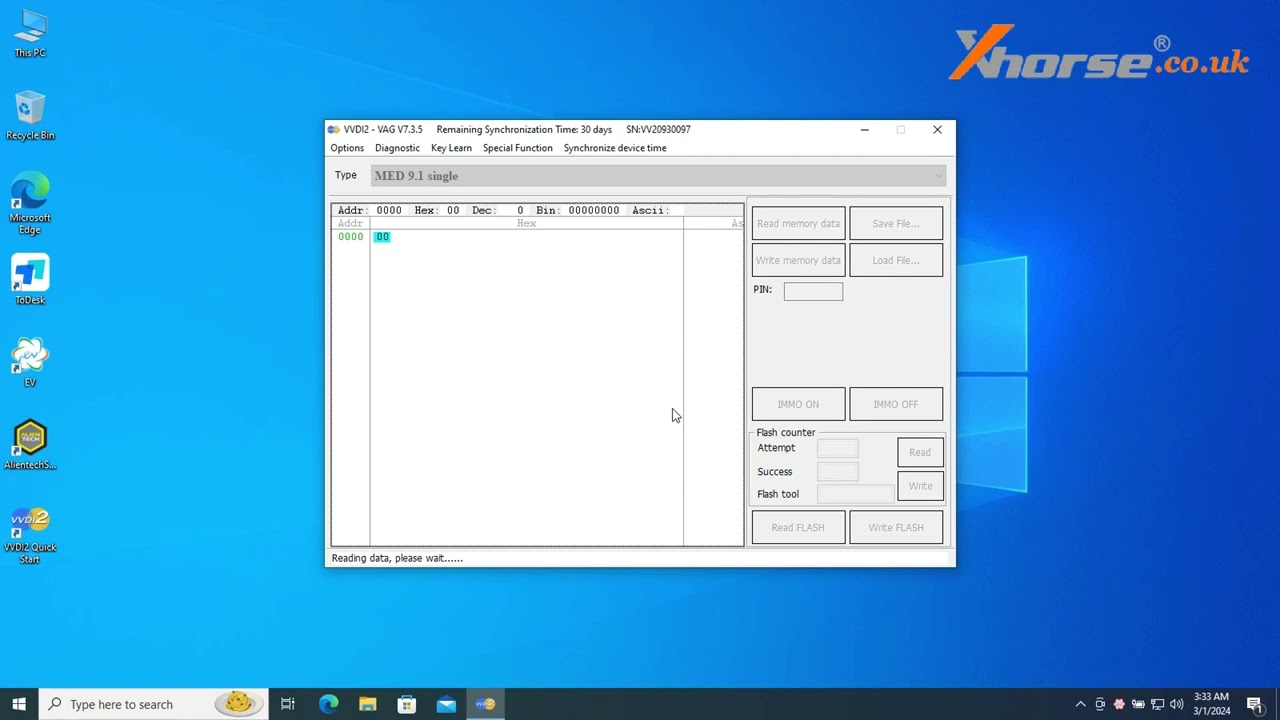Click the IMMO ON button

[x=798, y=404]
